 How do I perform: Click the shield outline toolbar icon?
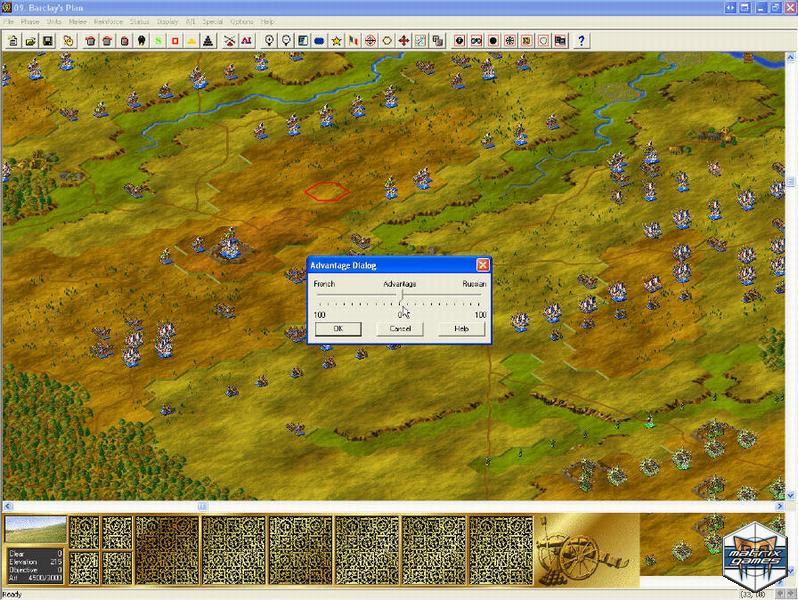click(544, 41)
